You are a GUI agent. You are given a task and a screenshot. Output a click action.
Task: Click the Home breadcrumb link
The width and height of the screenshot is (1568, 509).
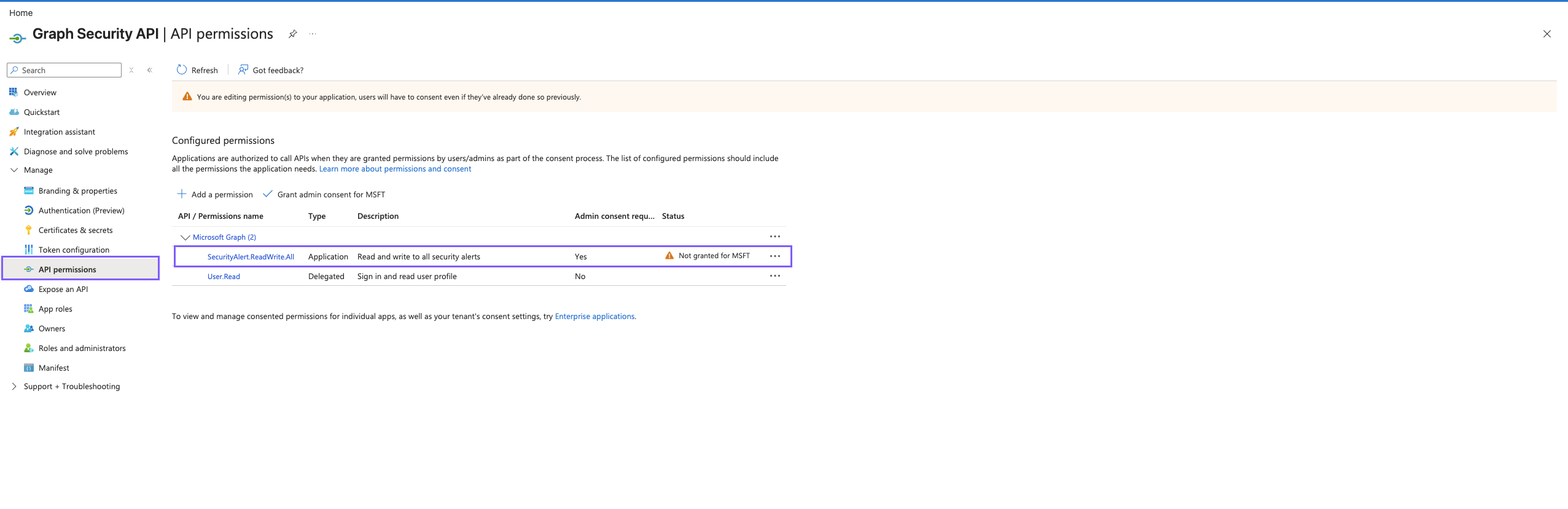pos(21,13)
